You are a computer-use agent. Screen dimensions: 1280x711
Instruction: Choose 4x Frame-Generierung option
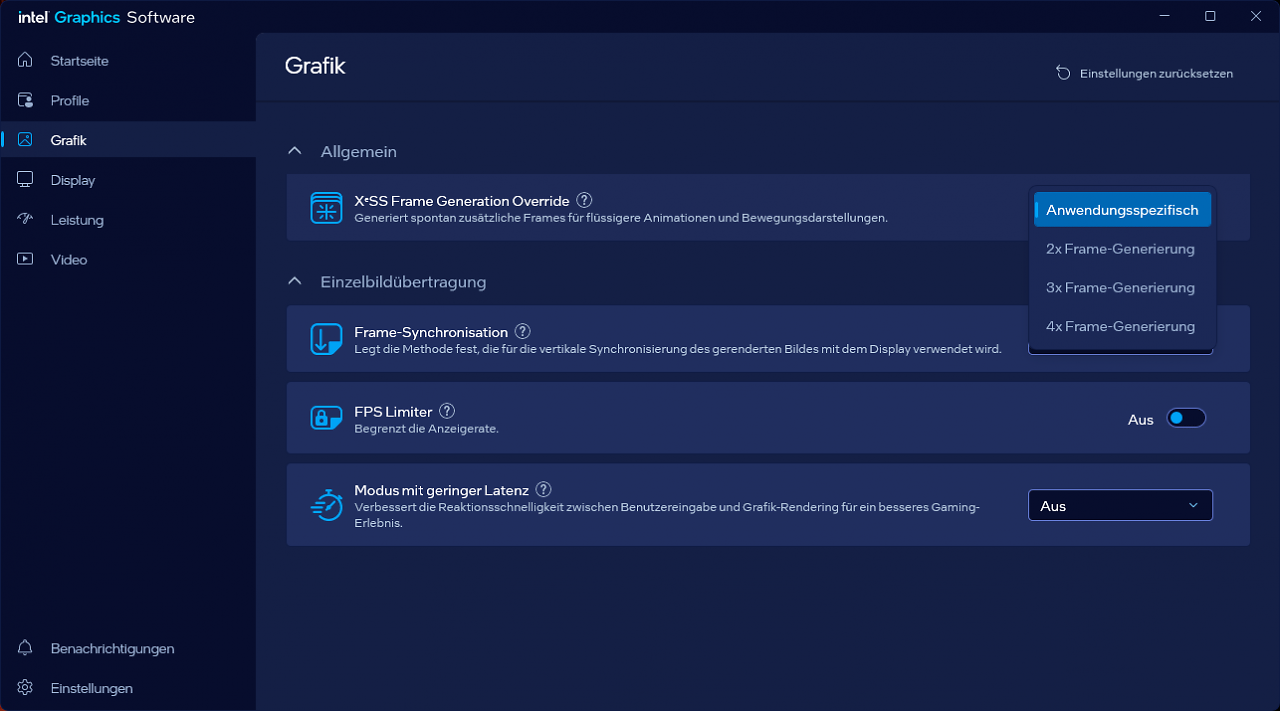tap(1122, 326)
